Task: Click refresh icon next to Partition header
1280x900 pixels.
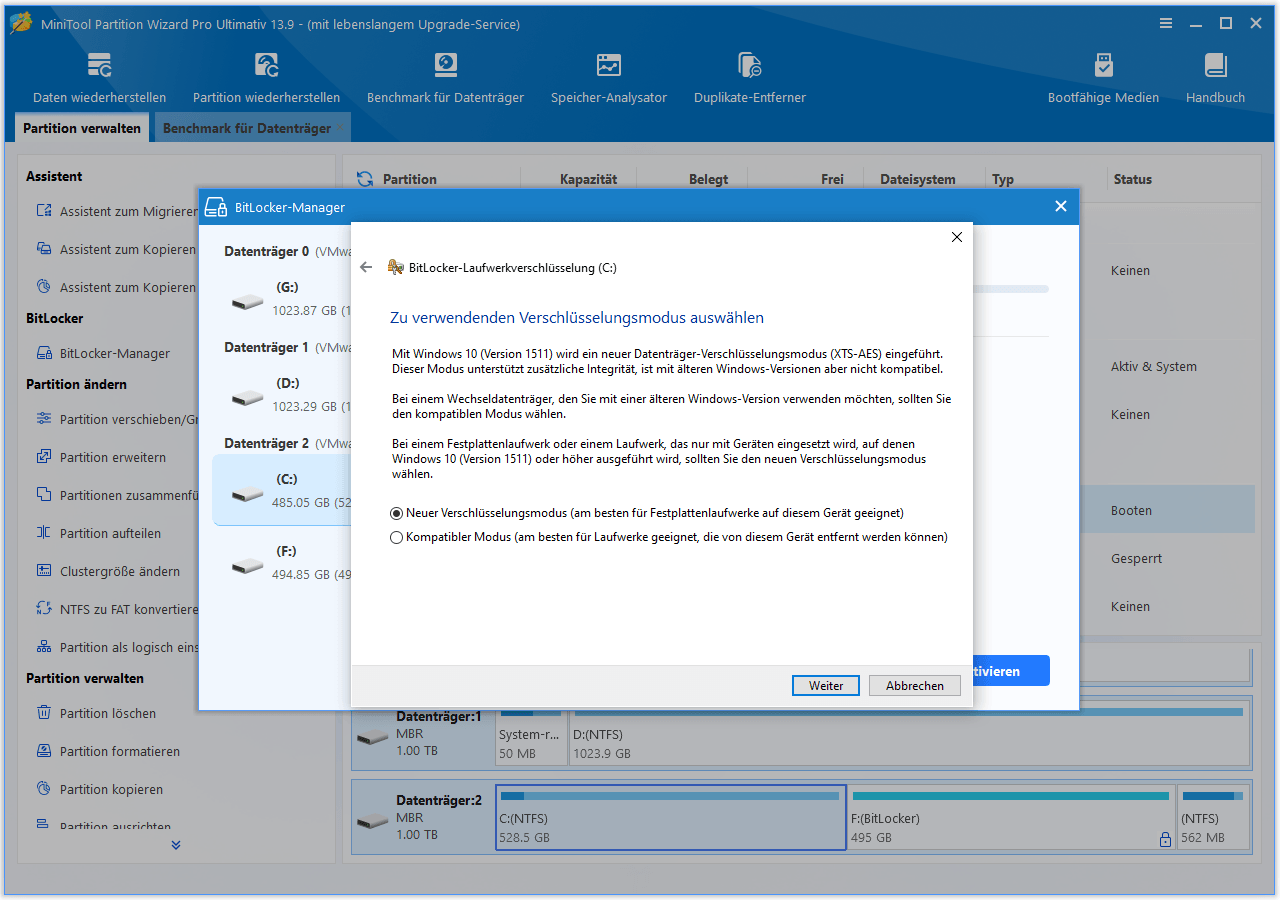Action: click(x=365, y=179)
